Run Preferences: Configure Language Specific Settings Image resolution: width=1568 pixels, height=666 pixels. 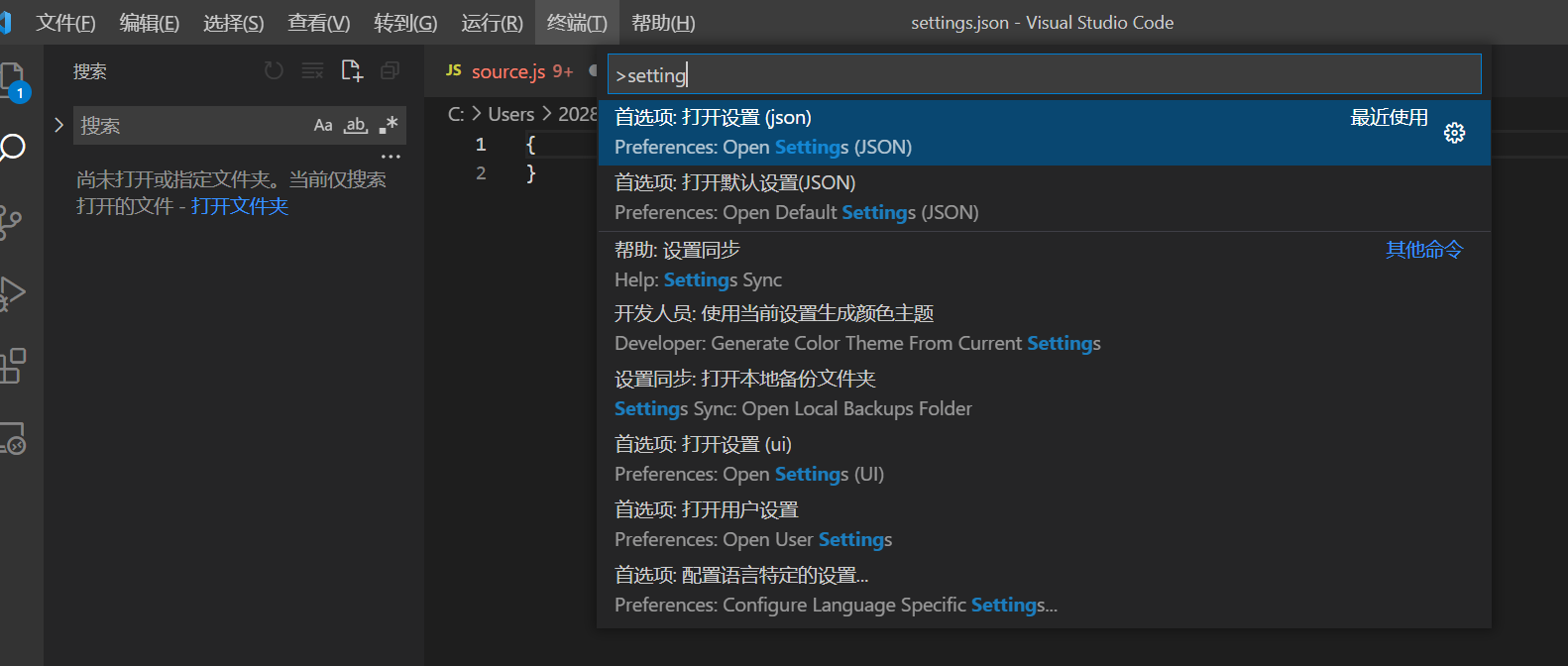[x=1044, y=591]
